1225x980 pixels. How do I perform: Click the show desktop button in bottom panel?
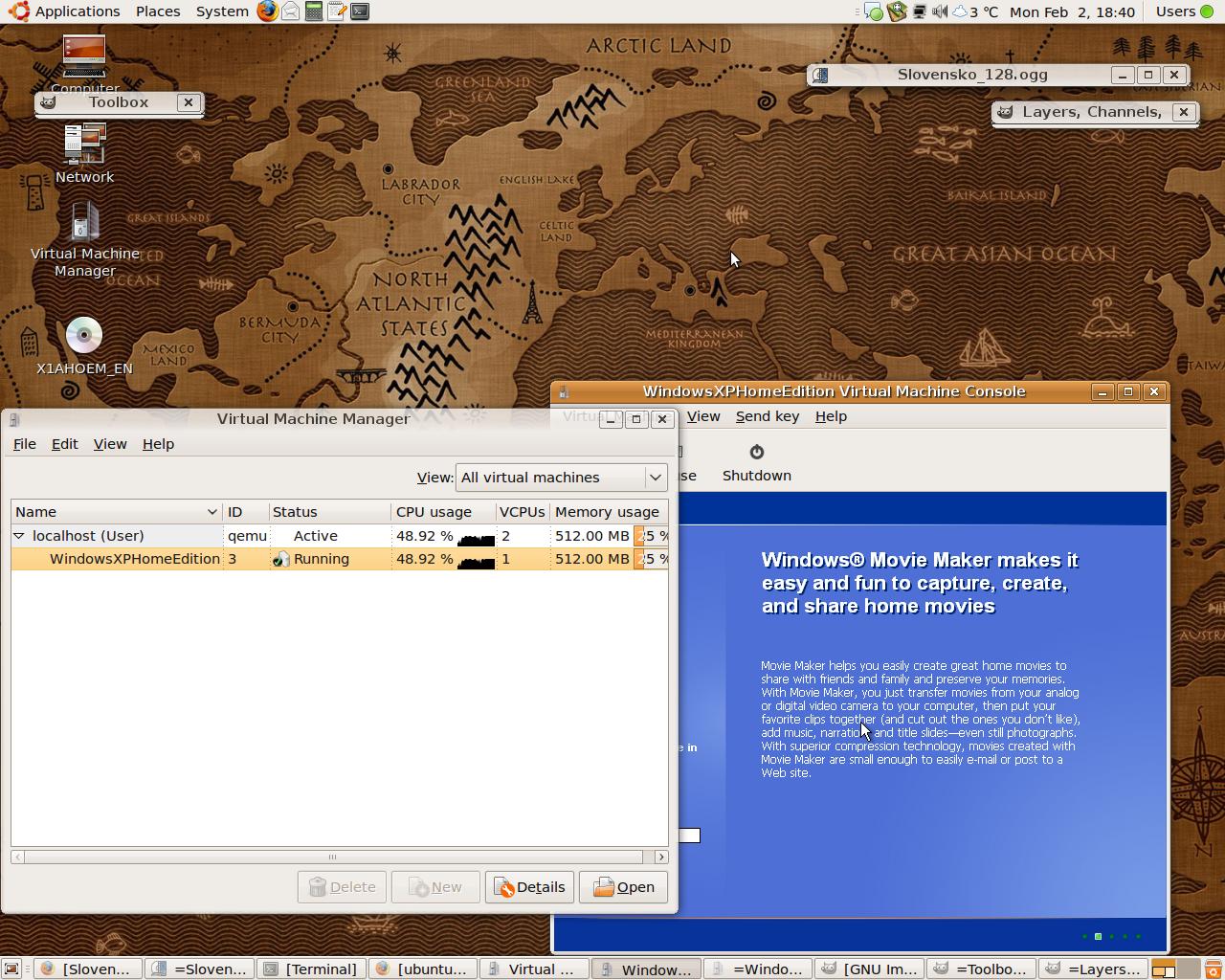tap(11, 969)
